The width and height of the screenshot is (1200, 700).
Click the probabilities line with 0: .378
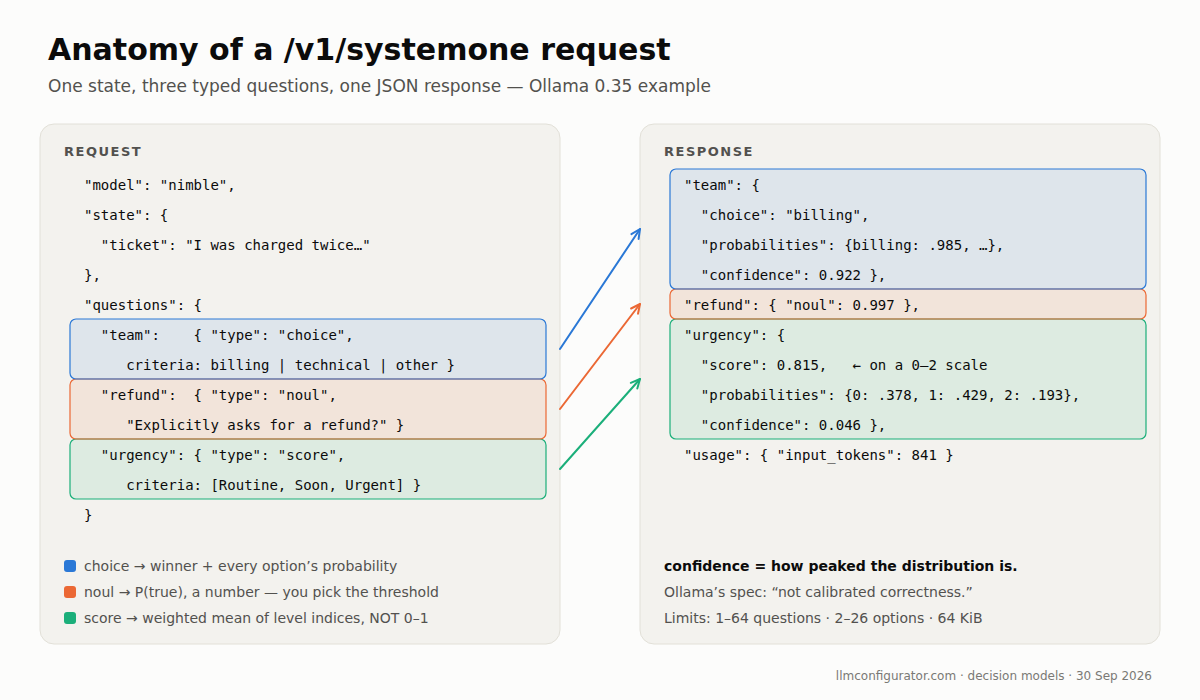point(890,395)
